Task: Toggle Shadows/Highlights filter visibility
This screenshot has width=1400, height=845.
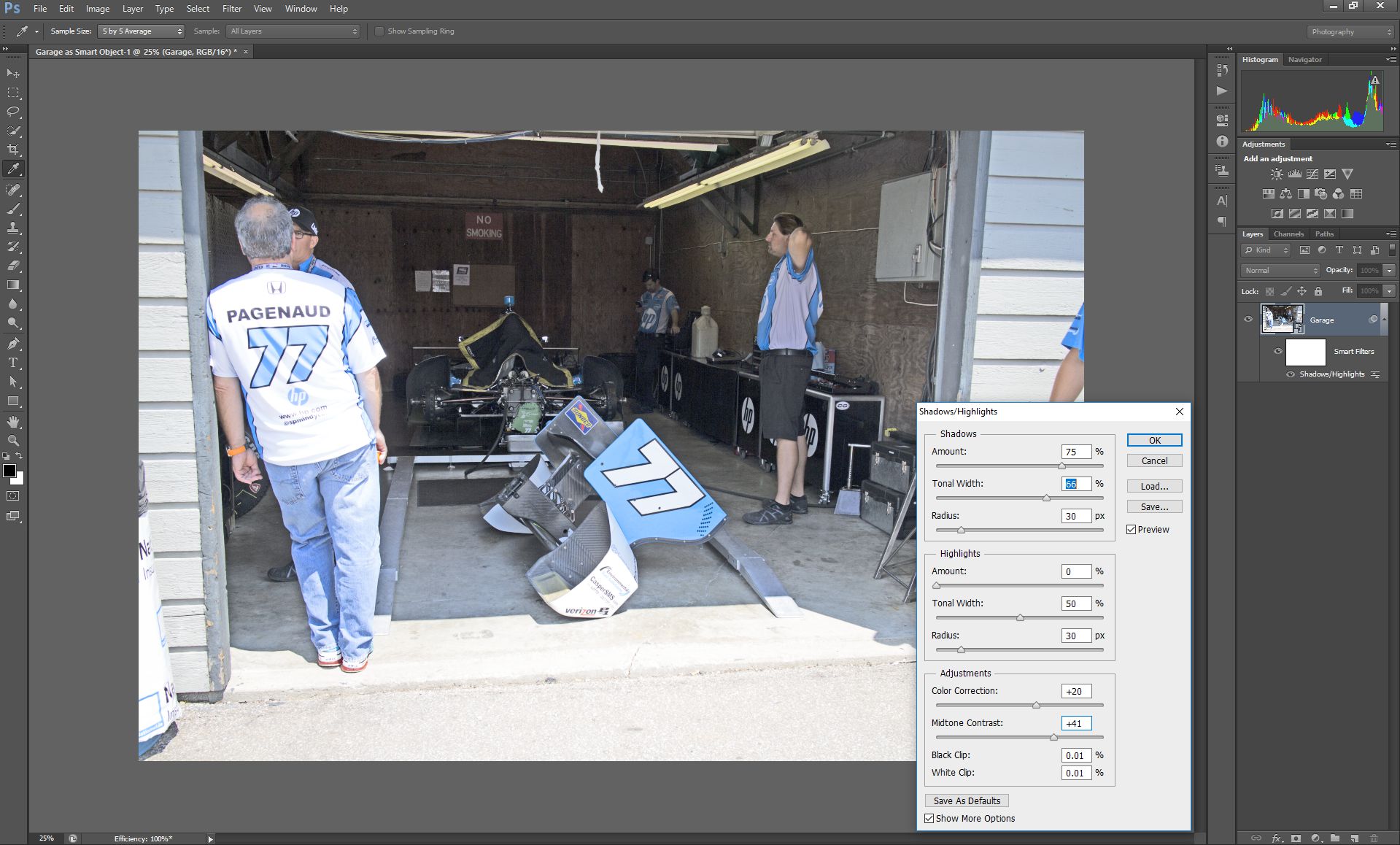Action: click(x=1291, y=374)
